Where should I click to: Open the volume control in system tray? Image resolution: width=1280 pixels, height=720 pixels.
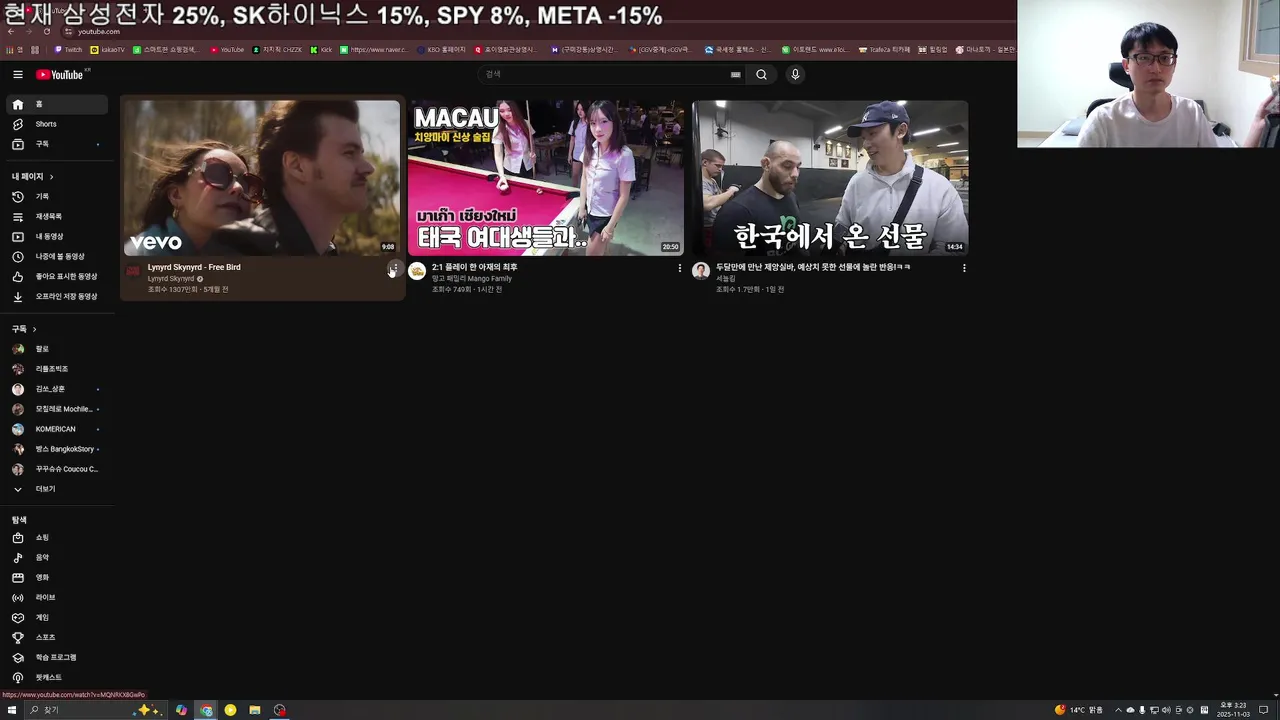click(1167, 710)
